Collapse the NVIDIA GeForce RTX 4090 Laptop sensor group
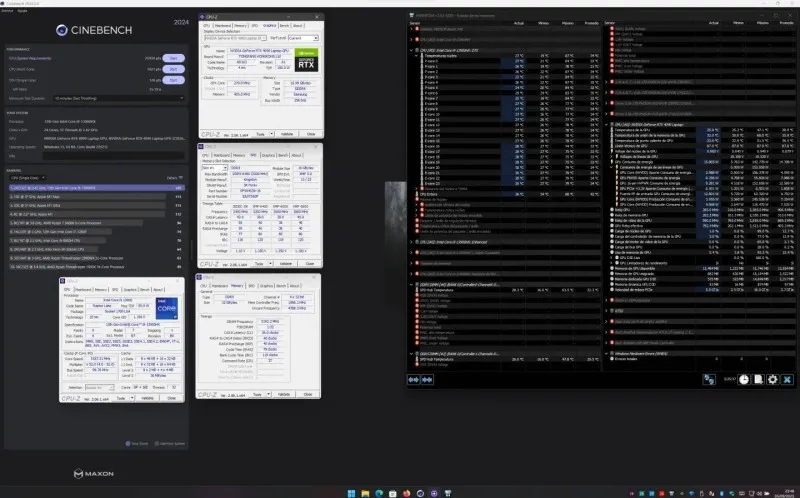 click(x=606, y=124)
